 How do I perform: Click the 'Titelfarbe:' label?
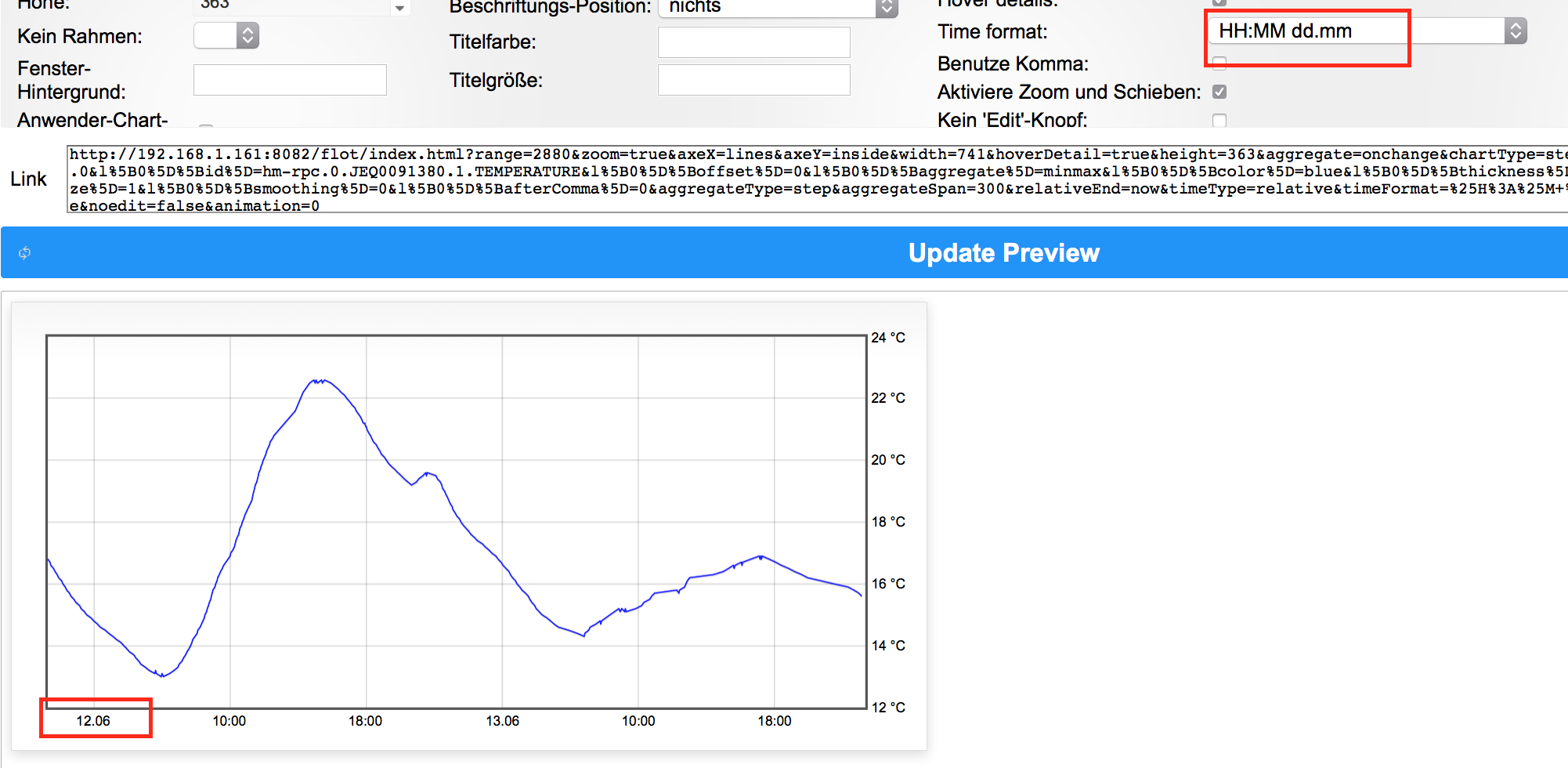click(493, 42)
